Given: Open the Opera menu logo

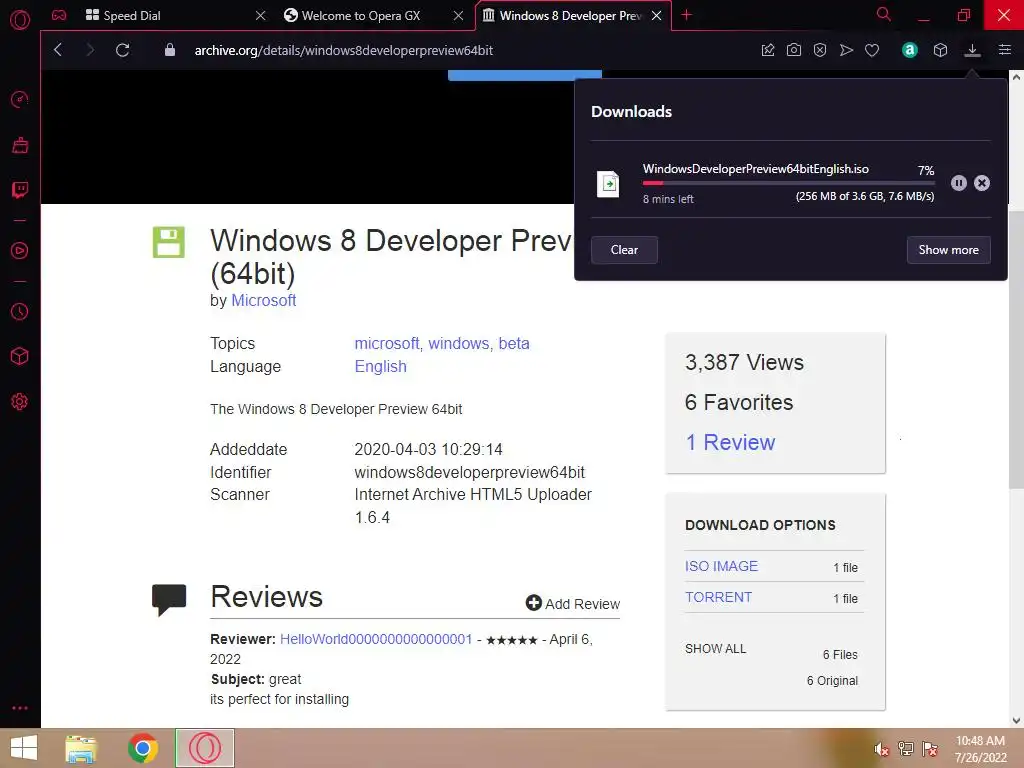Looking at the screenshot, I should (x=20, y=20).
